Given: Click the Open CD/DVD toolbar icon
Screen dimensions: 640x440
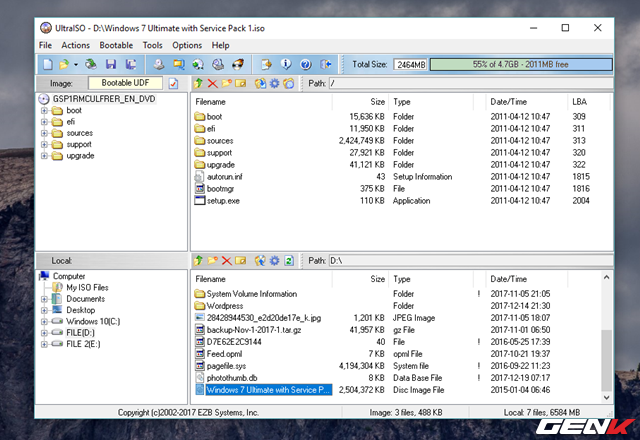Looking at the screenshot, I should point(91,64).
